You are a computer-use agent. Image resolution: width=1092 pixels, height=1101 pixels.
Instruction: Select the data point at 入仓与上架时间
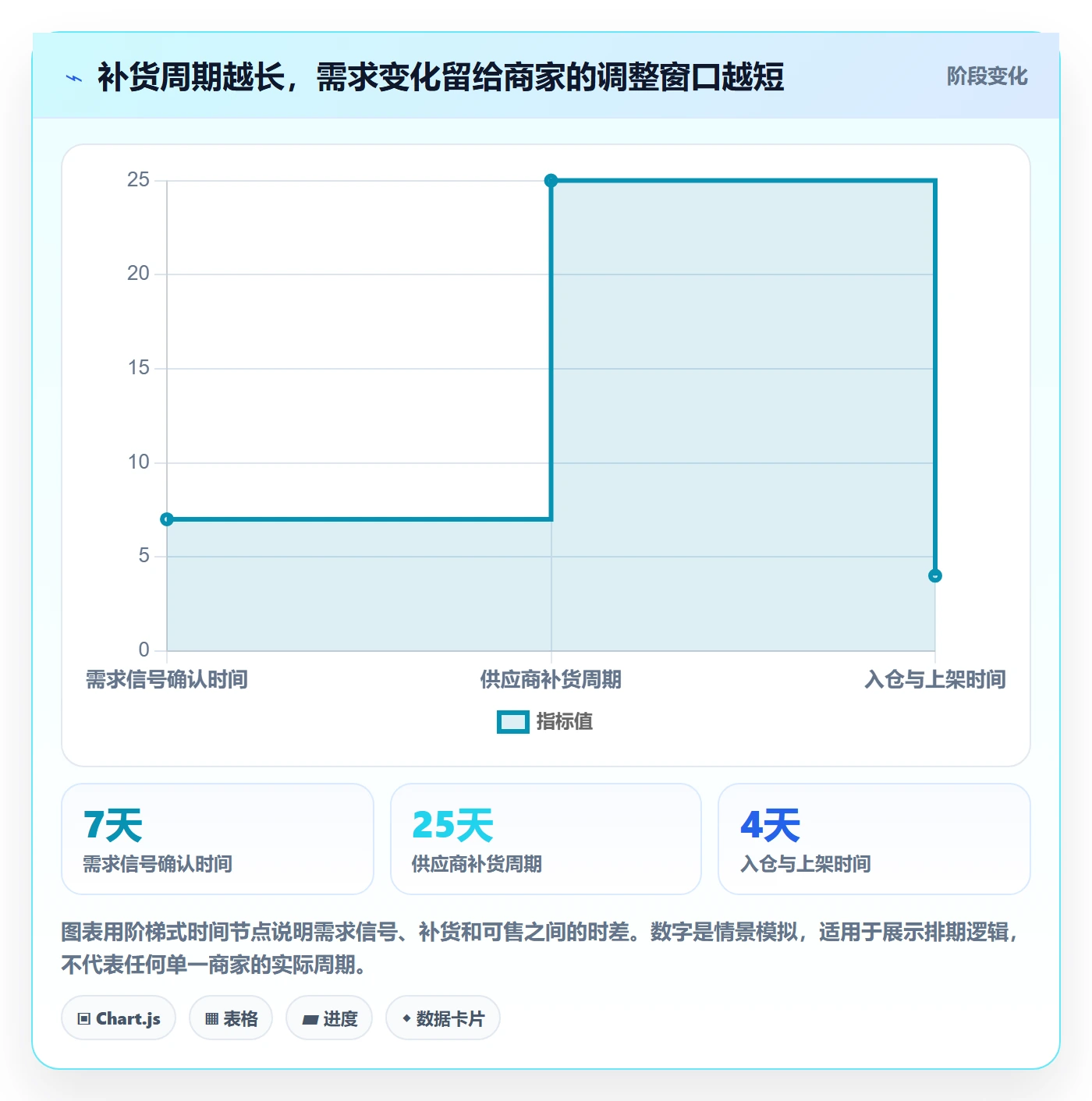[x=935, y=575]
